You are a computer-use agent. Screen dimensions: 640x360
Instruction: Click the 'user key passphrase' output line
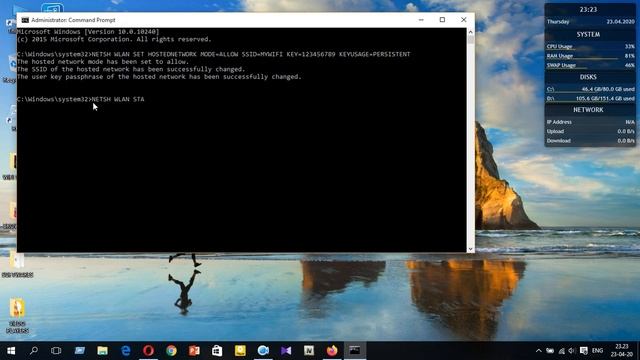(x=159, y=77)
